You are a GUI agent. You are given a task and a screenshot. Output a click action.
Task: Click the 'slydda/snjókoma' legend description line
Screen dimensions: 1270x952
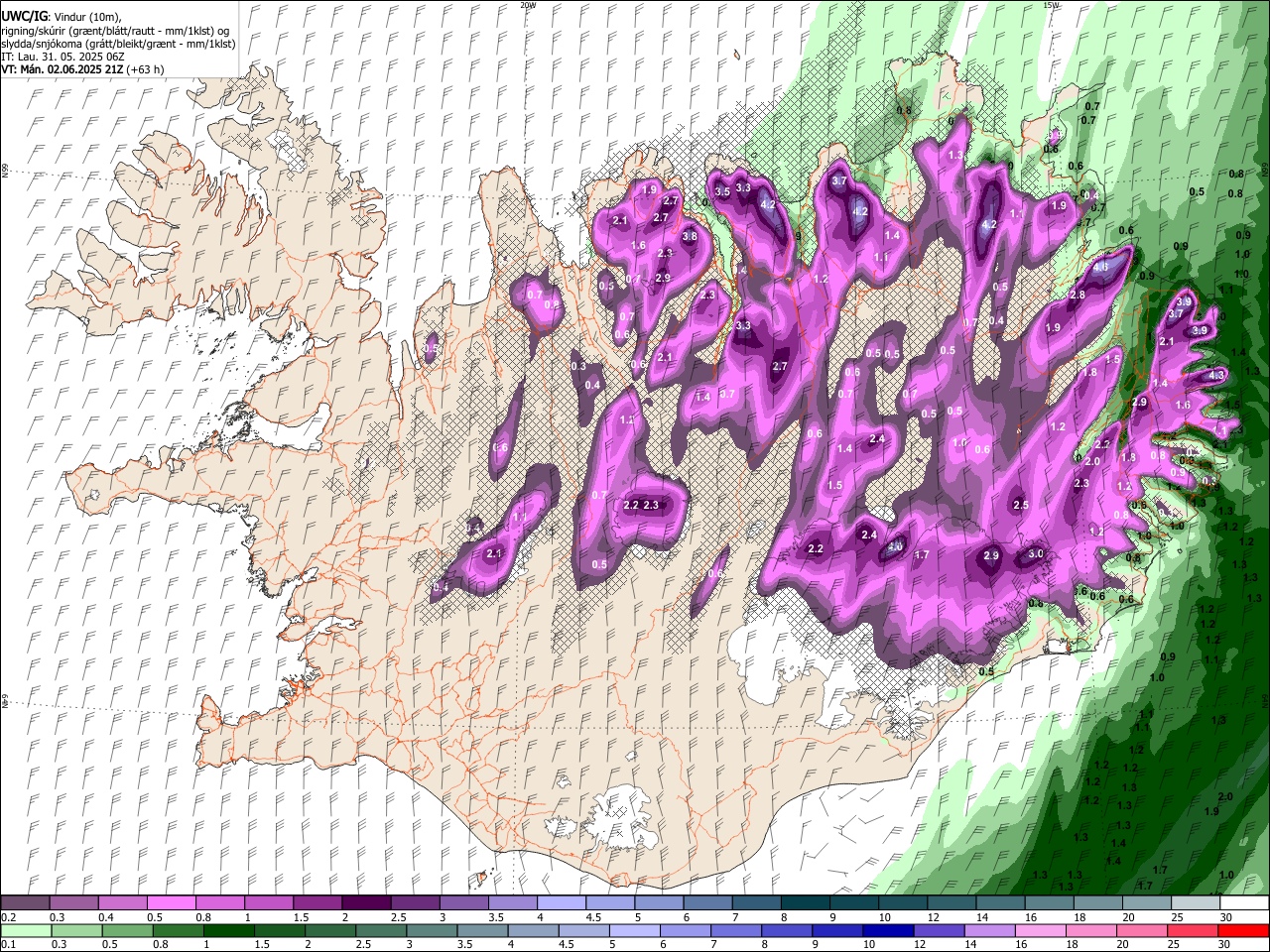[118, 44]
